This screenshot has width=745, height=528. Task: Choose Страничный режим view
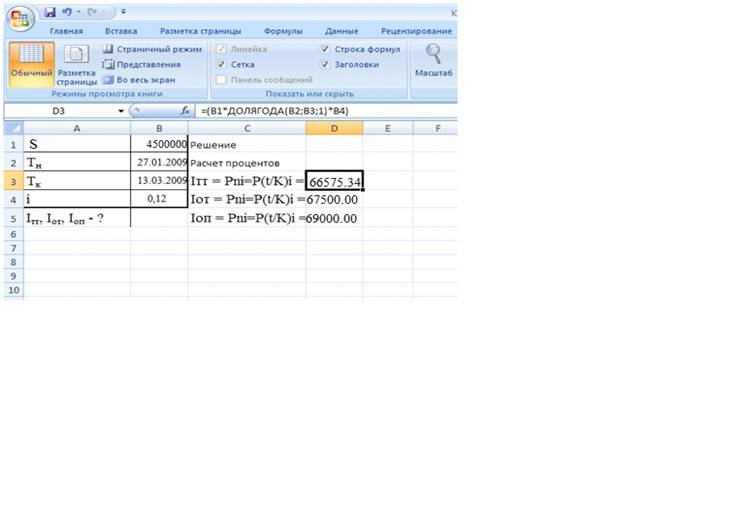pos(153,49)
